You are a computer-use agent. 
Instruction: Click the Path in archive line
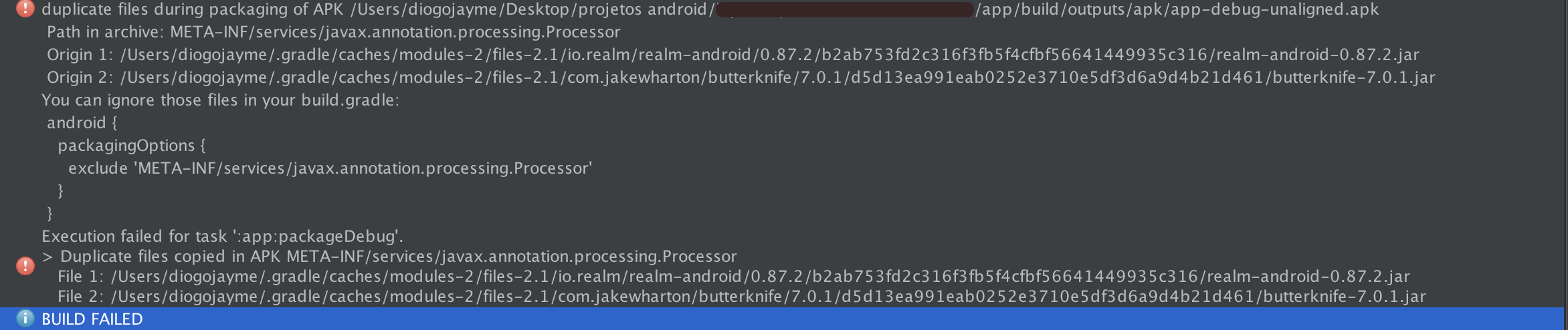point(333,32)
